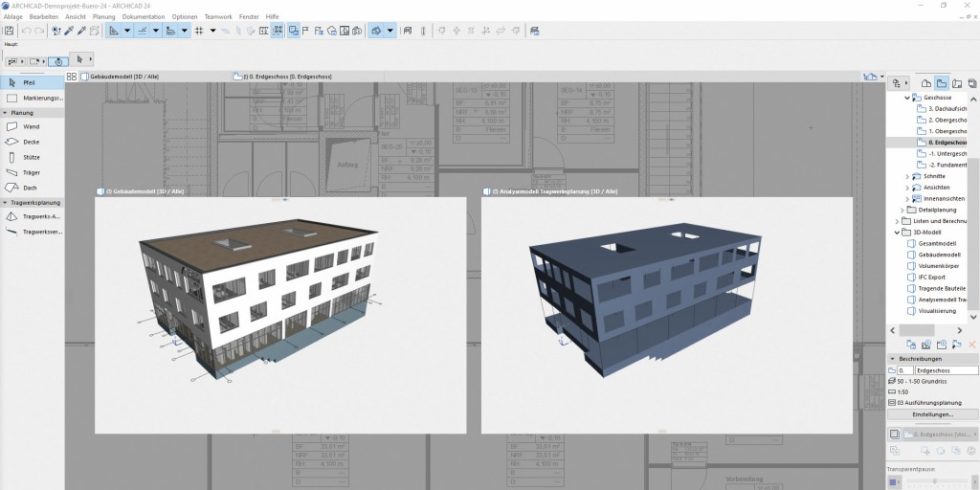
Task: Select the Decke slab tool
Action: 30,142
